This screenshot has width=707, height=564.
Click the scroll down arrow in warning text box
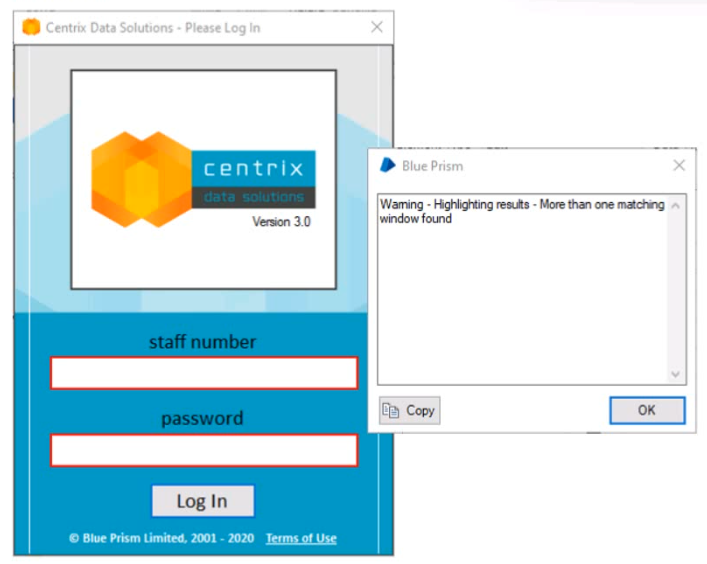pos(675,374)
